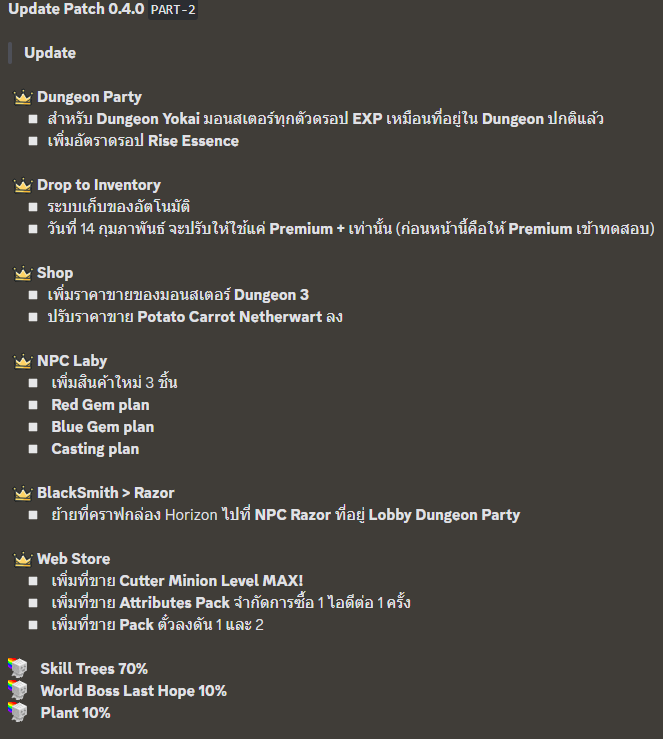Click the crown emoji next to Shop
663x739 pixels.
click(x=23, y=273)
